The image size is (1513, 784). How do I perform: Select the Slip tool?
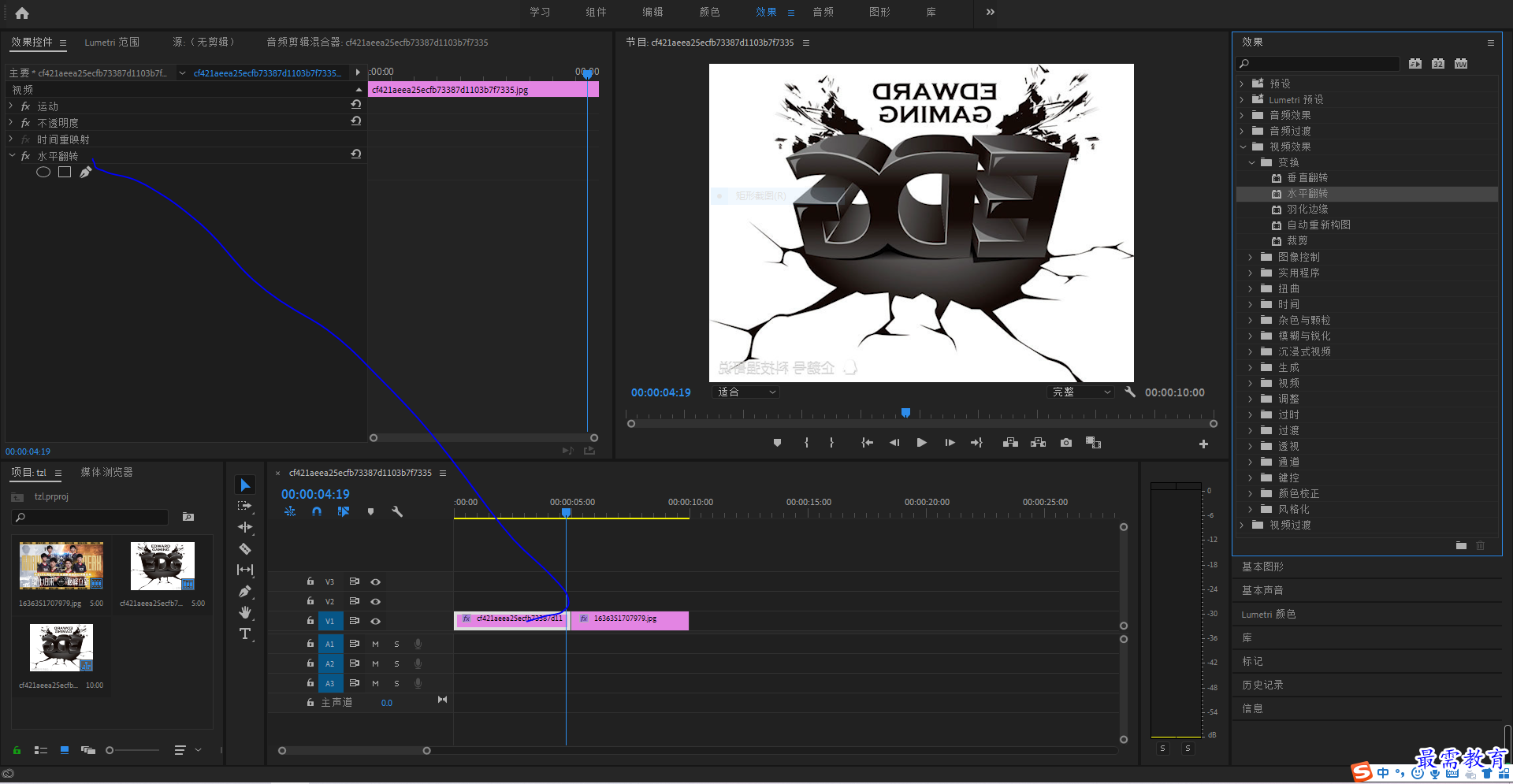(245, 570)
